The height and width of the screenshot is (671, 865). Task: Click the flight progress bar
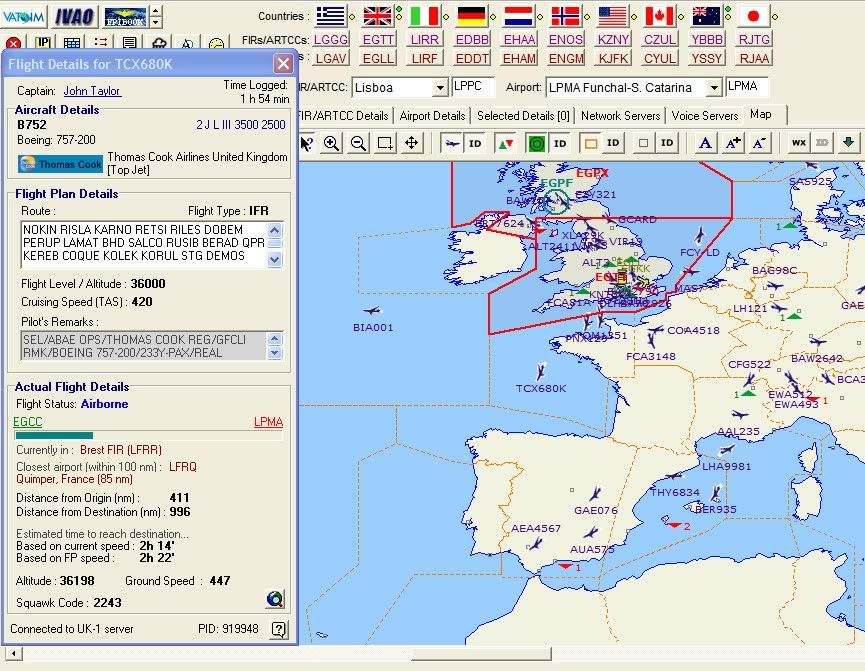(x=149, y=436)
